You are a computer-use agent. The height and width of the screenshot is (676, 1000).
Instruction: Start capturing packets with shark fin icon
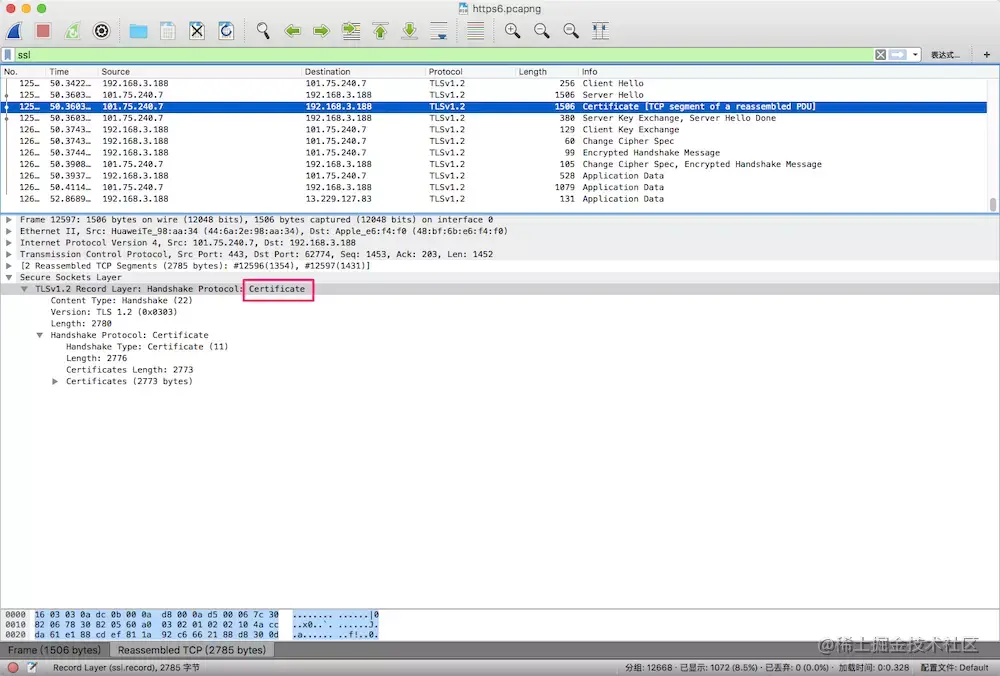tap(14, 31)
